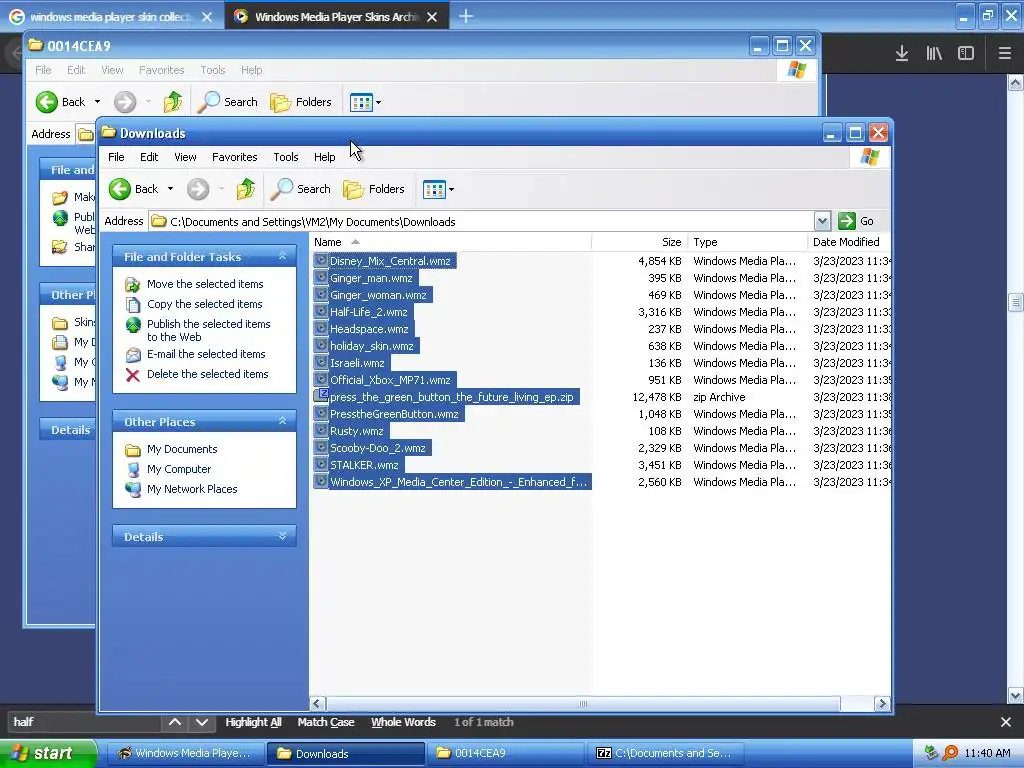
Task: Select the Scooby-Doo_2.wmz file icon
Action: 321,447
